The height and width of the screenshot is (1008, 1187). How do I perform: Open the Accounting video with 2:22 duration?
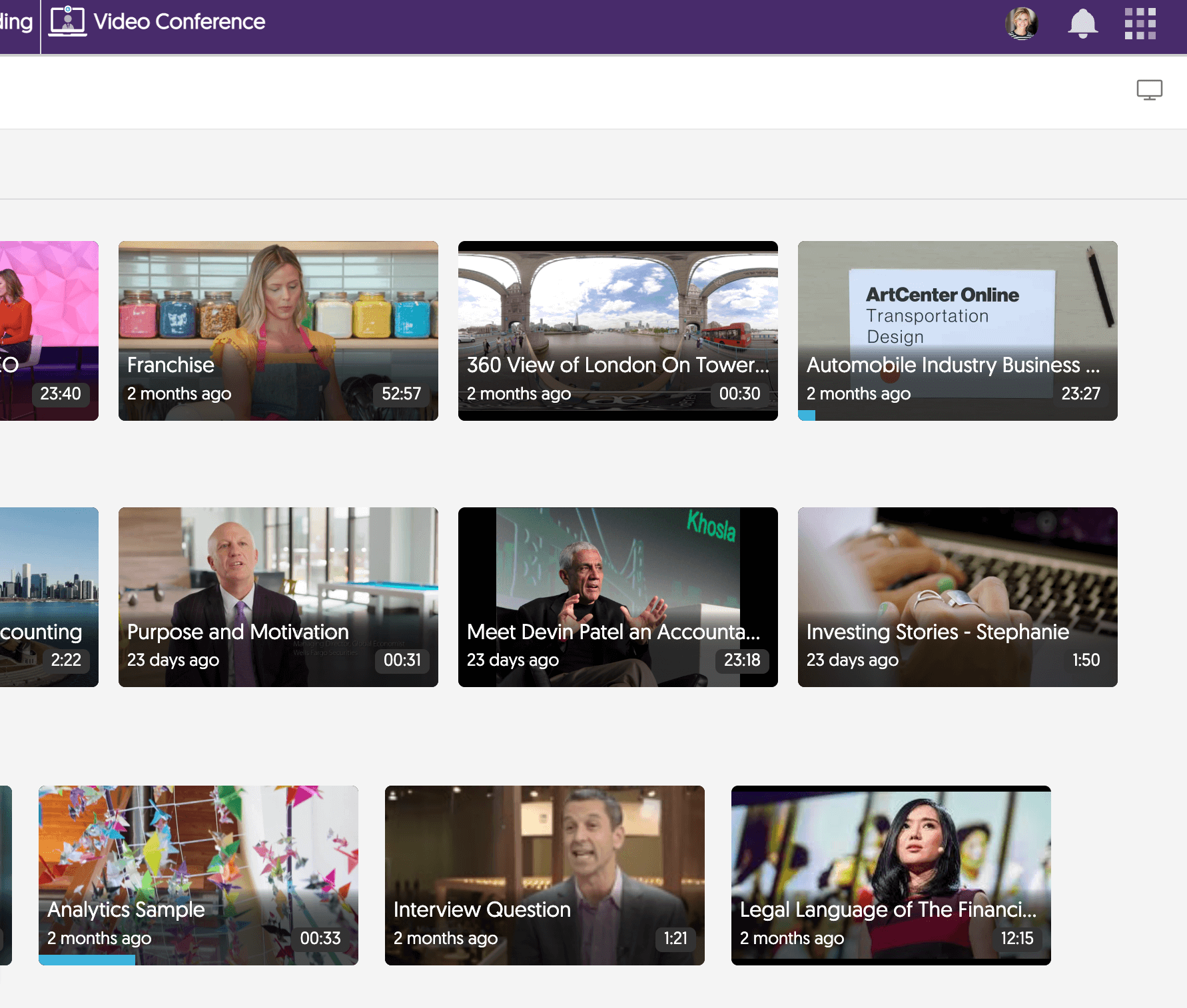[49, 597]
